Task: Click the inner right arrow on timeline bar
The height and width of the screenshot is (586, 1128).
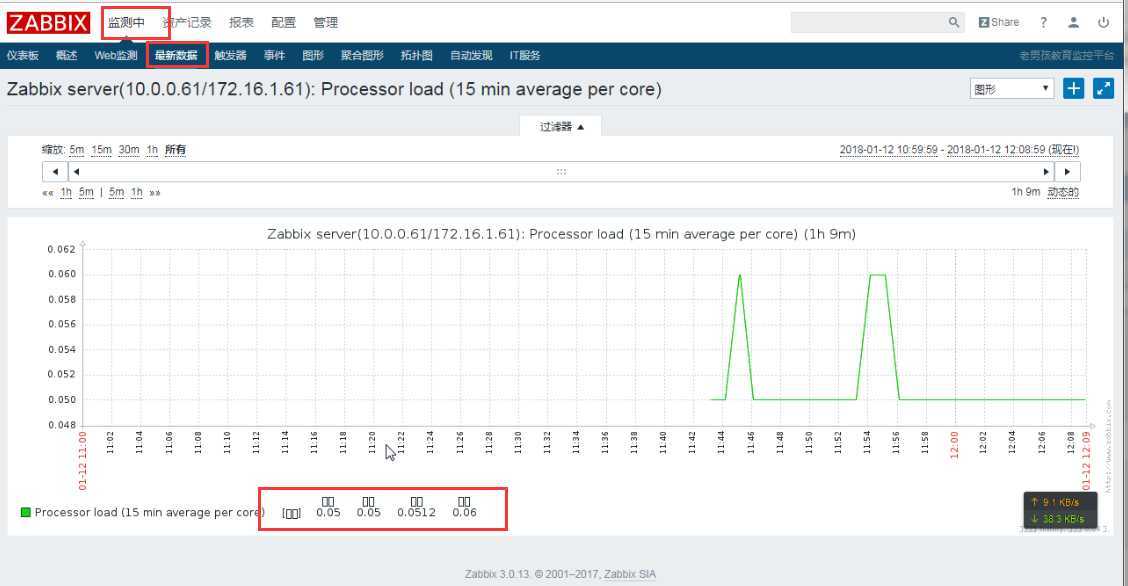Action: (x=1047, y=172)
